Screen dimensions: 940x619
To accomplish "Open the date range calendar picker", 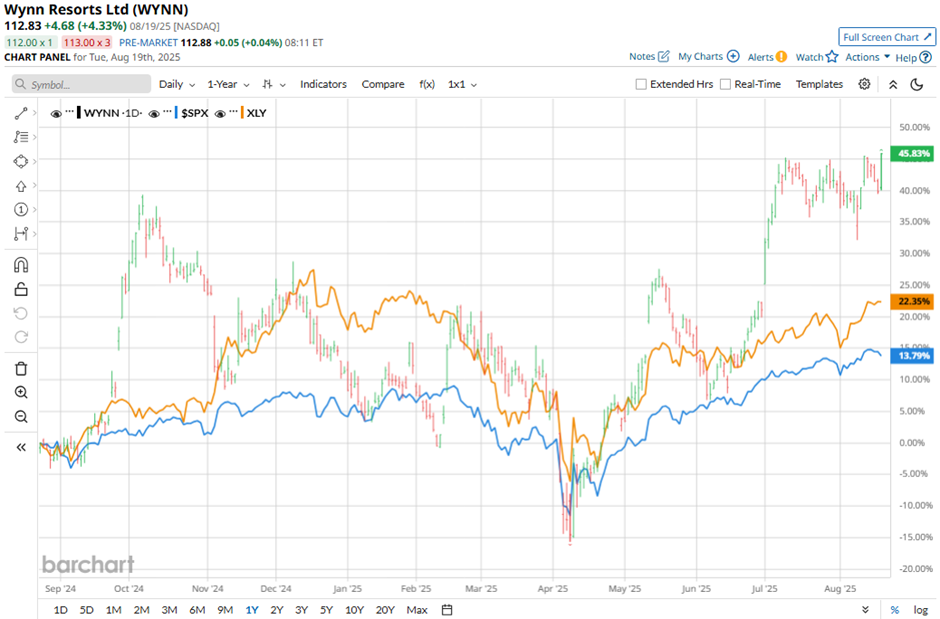I will (x=447, y=609).
